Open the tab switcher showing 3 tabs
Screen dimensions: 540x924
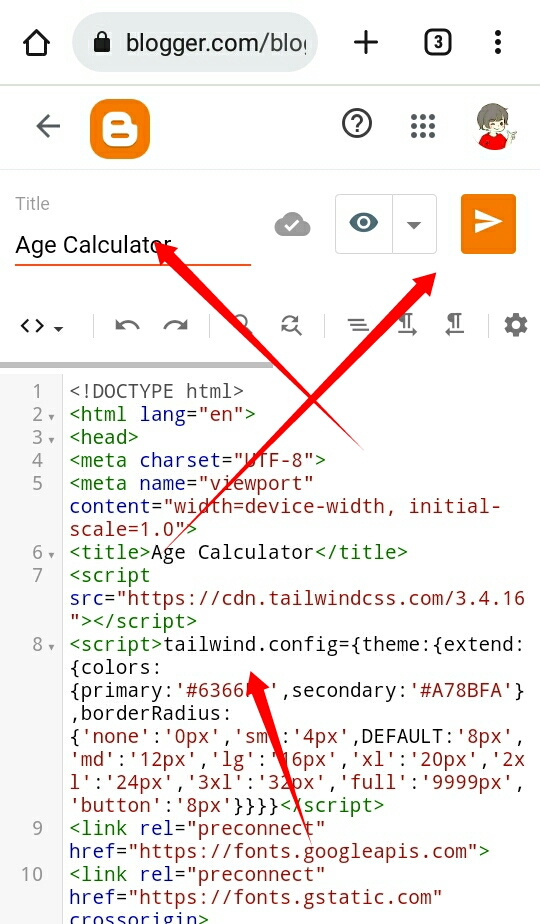(437, 42)
